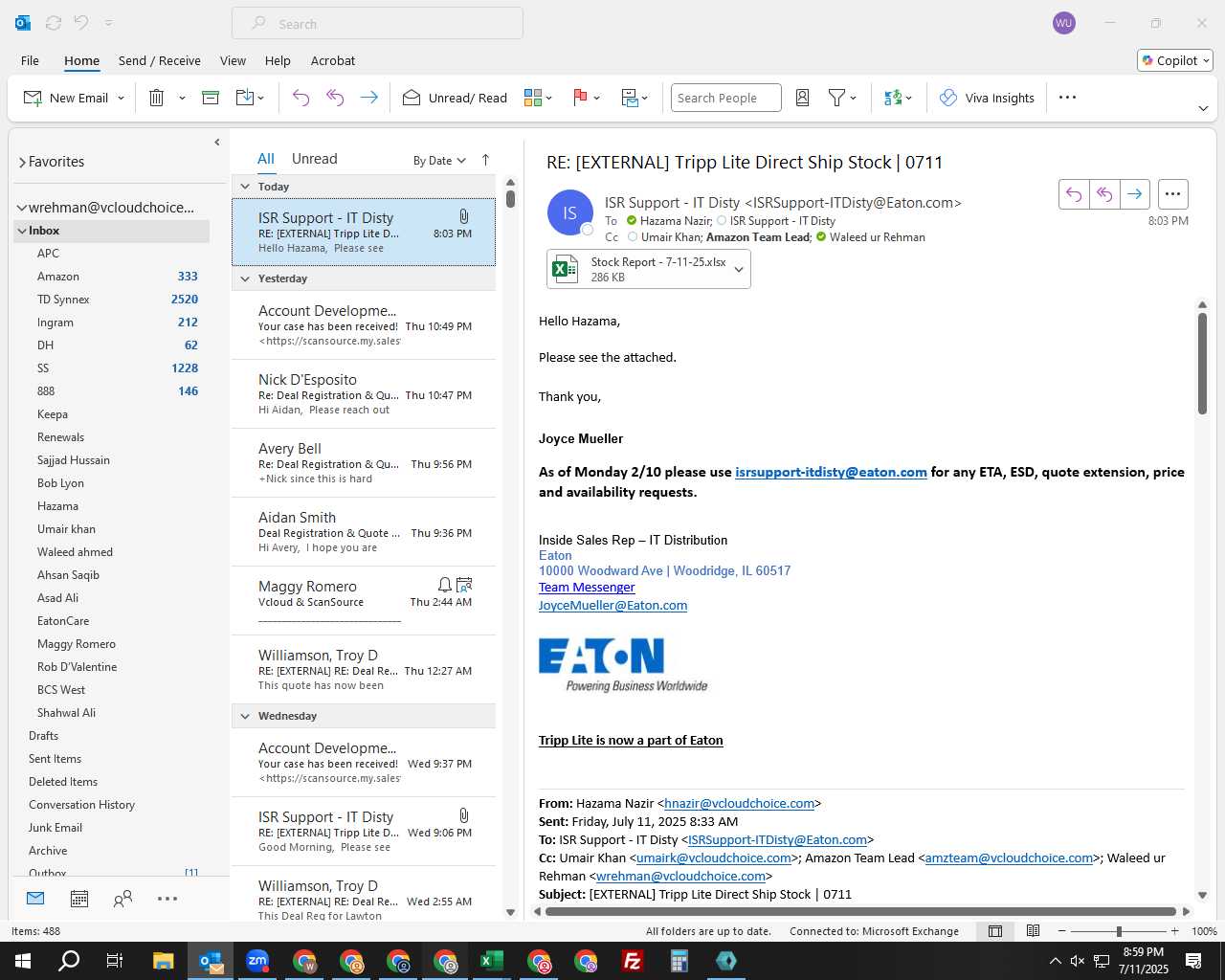Click the Reply arrow in ribbon toolbar

(301, 98)
